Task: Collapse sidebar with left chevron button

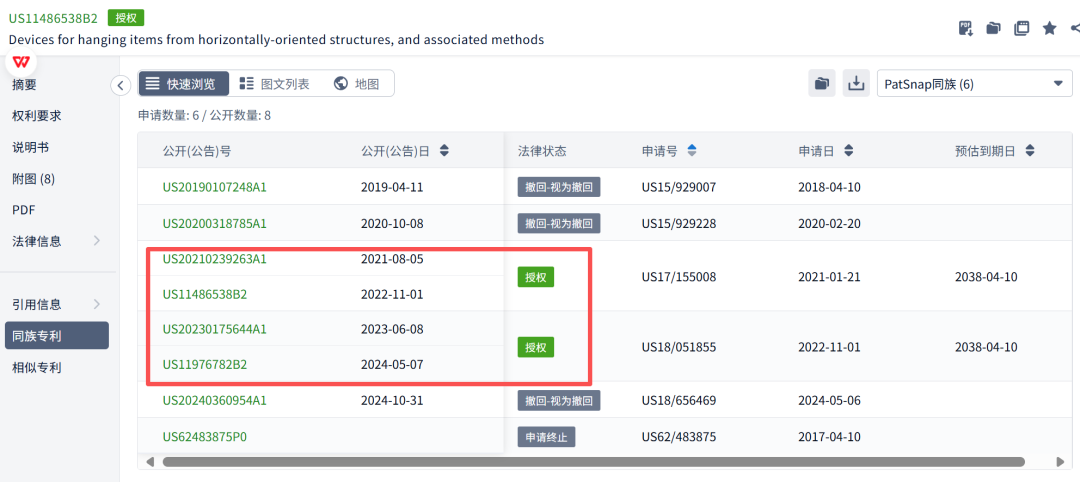Action: 121,85
